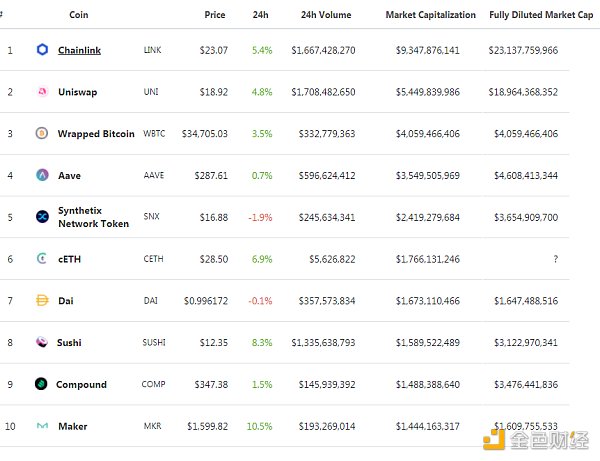Click the Chainlink coin logo icon
600x461 pixels.
coord(42,49)
